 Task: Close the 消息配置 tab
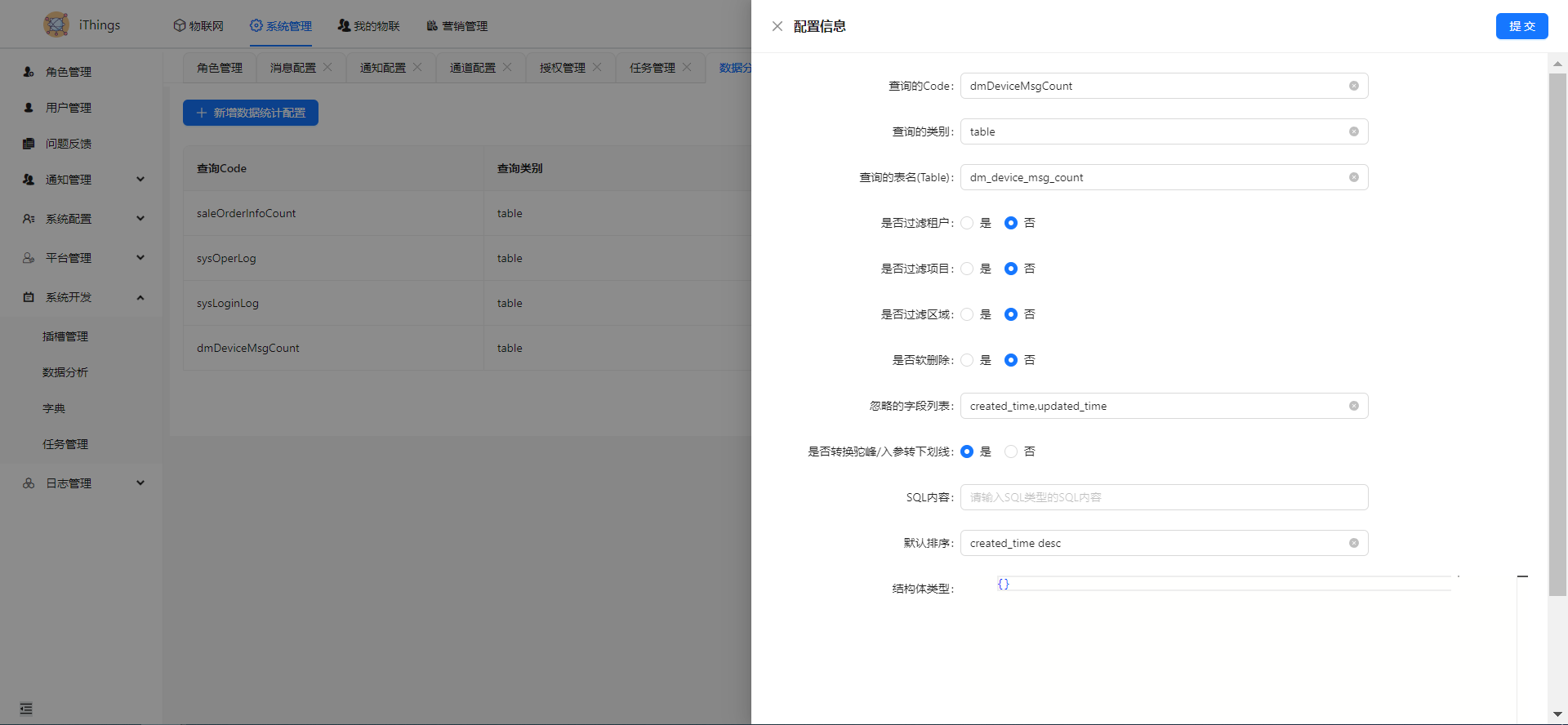point(327,67)
